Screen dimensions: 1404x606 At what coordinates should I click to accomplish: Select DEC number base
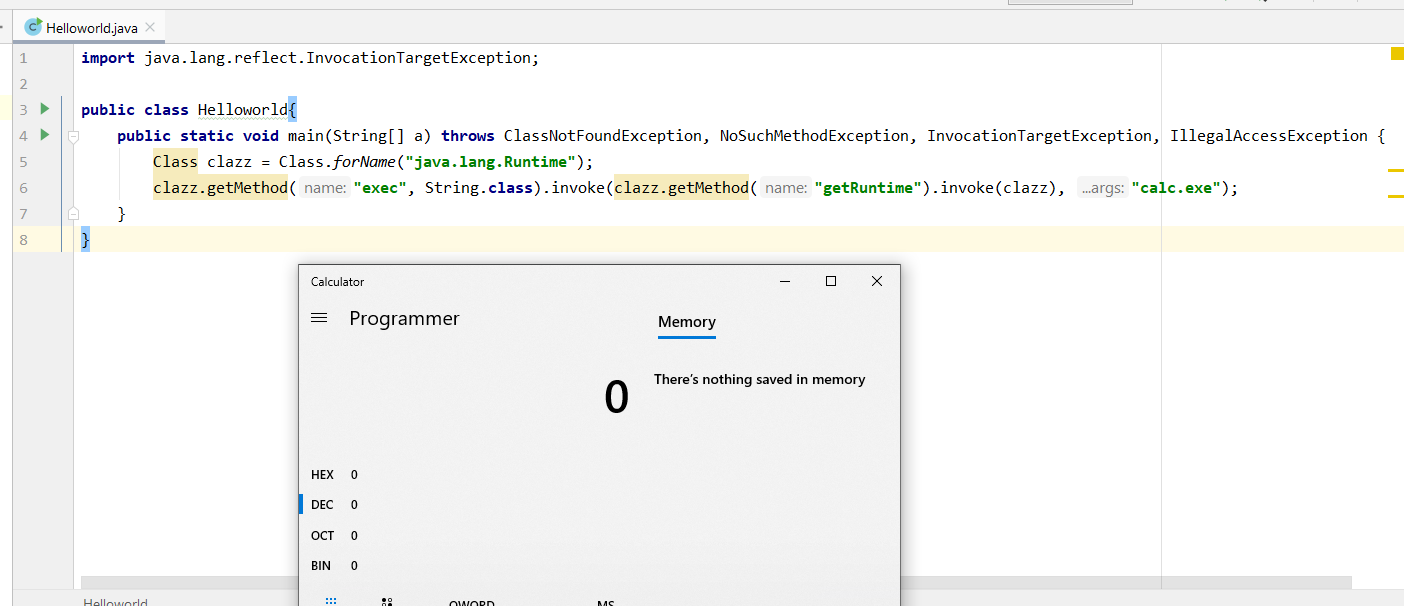pyautogui.click(x=323, y=505)
